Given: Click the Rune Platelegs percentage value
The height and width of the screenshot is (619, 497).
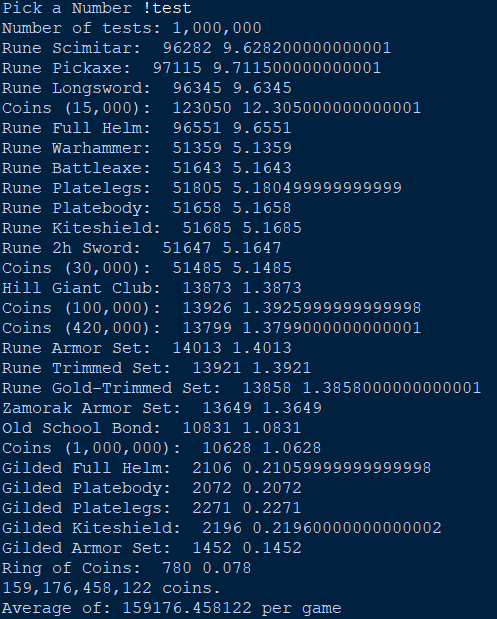Looking at the screenshot, I should tap(317, 188).
